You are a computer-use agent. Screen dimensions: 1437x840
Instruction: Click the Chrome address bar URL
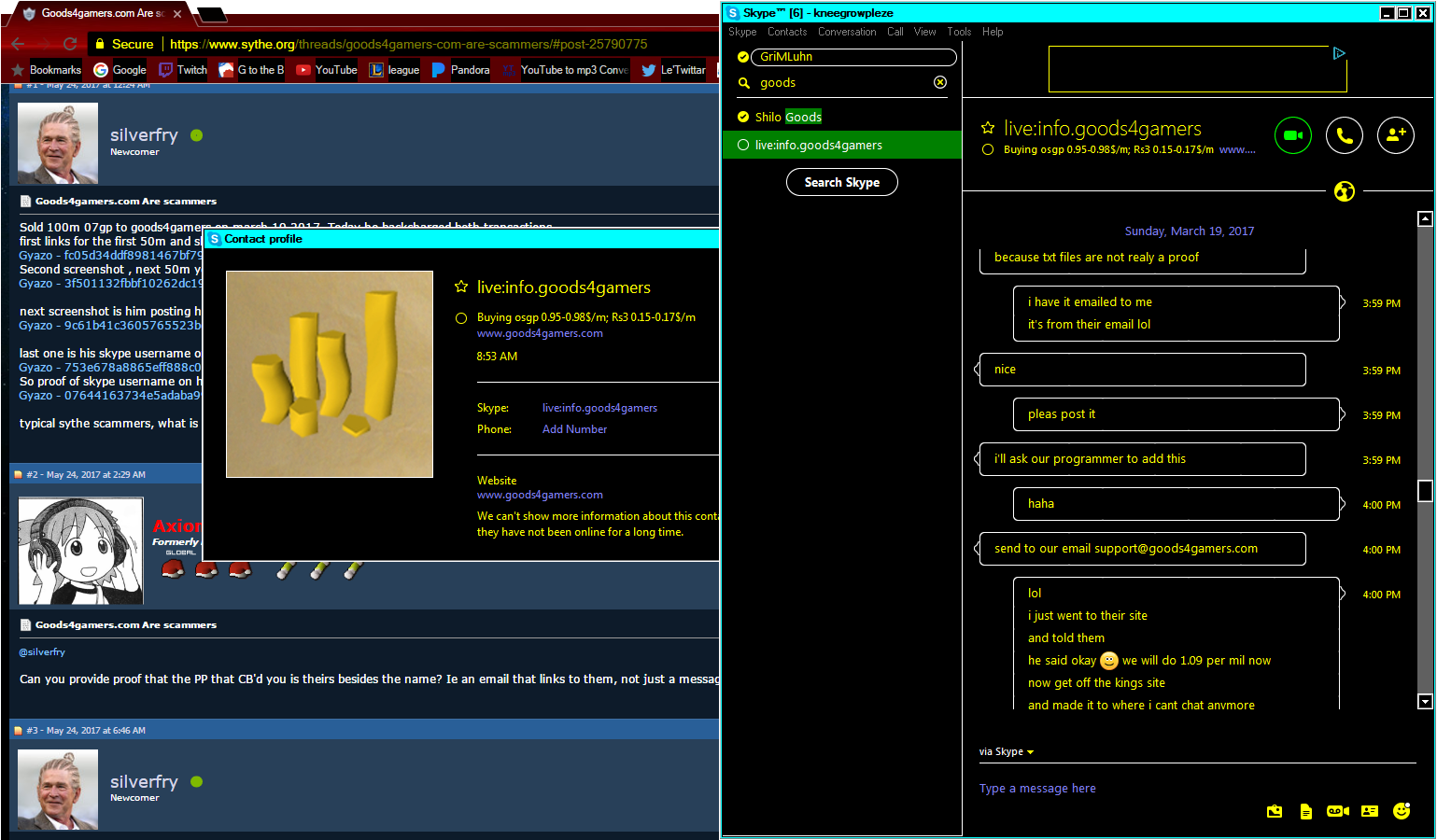(408, 44)
